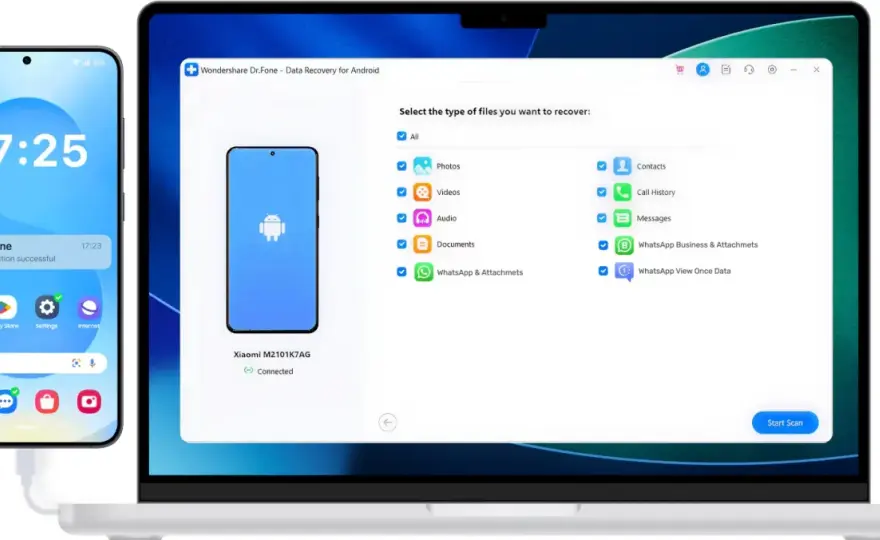Click the Documents file type icon
Screen dimensions: 880x540
pos(423,244)
